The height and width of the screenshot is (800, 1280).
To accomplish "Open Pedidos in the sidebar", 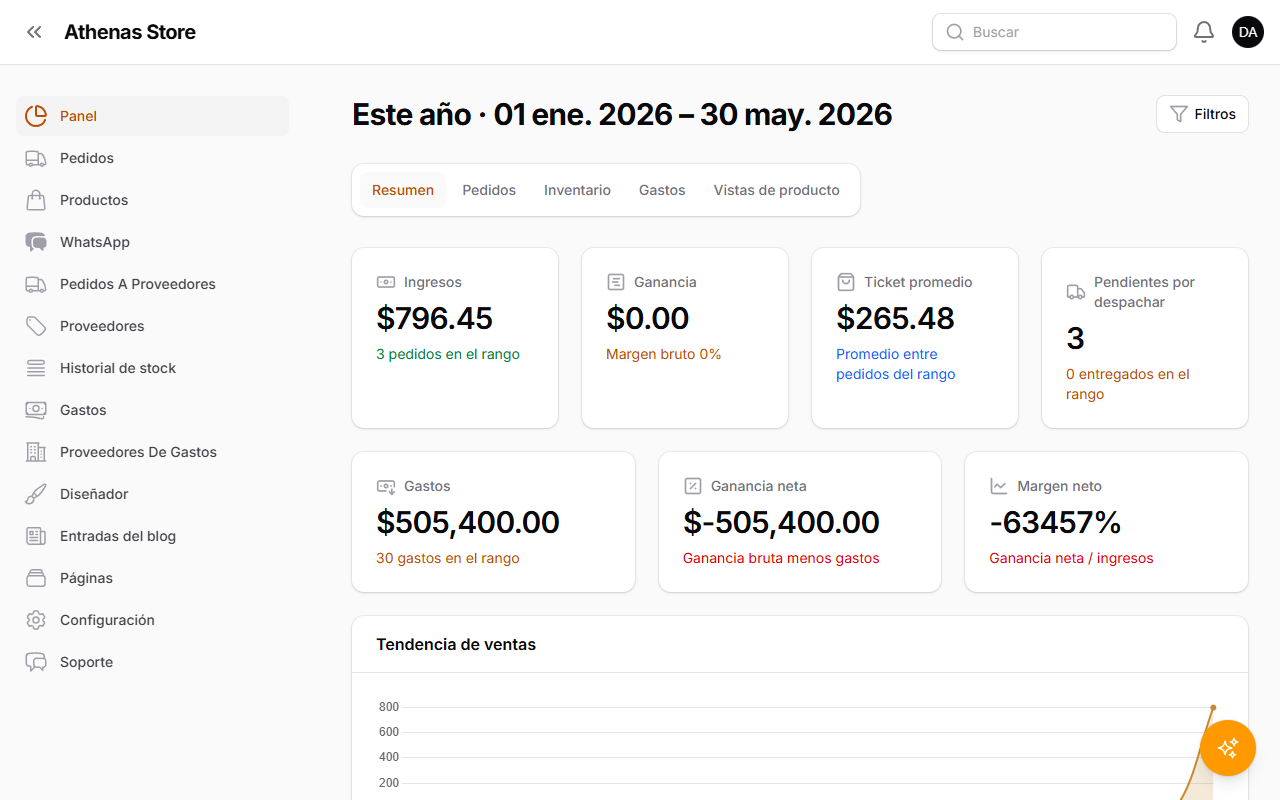I will pyautogui.click(x=152, y=158).
